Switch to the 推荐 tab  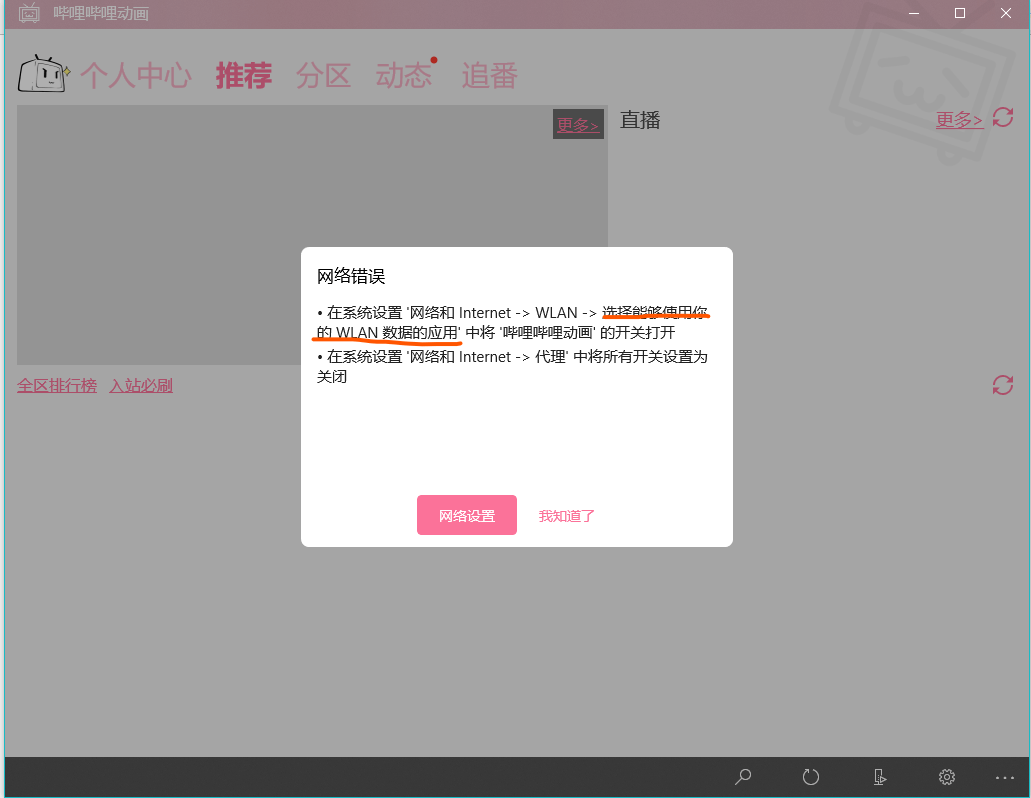point(243,76)
